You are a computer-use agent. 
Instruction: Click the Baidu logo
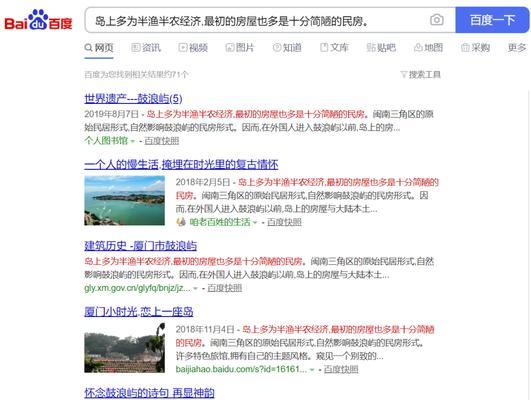(38, 20)
